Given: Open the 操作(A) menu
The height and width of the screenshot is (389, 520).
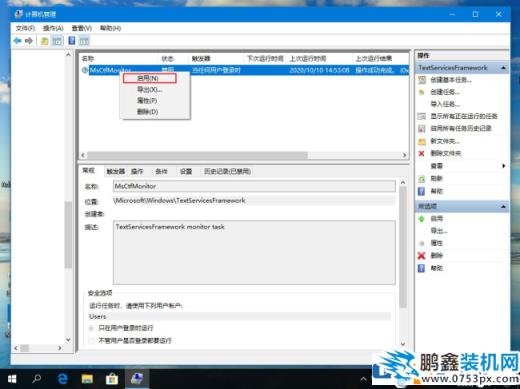Looking at the screenshot, I should tap(53, 28).
